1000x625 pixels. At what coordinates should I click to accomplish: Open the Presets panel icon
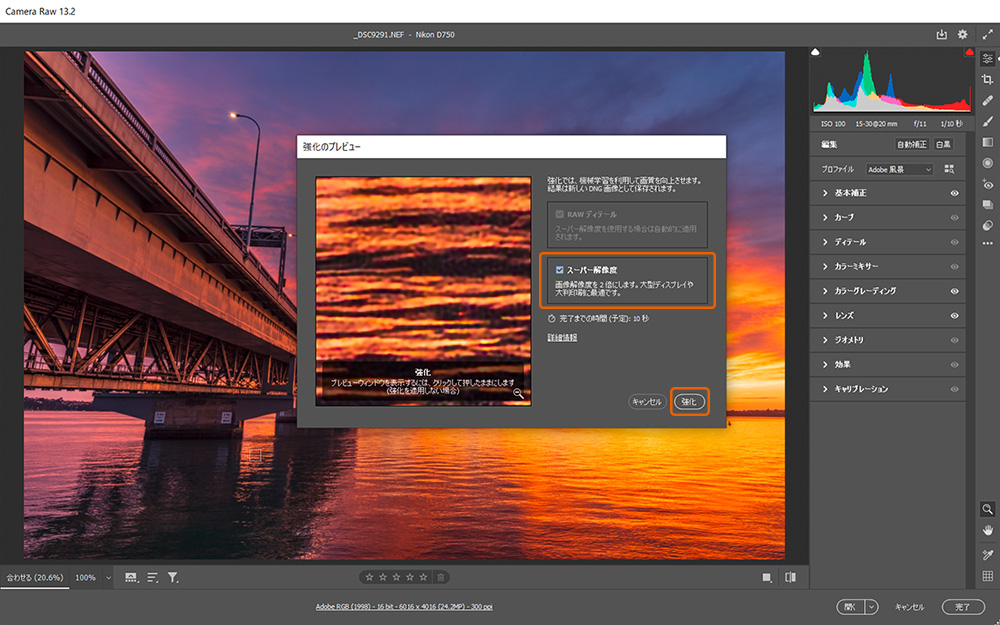(x=987, y=225)
